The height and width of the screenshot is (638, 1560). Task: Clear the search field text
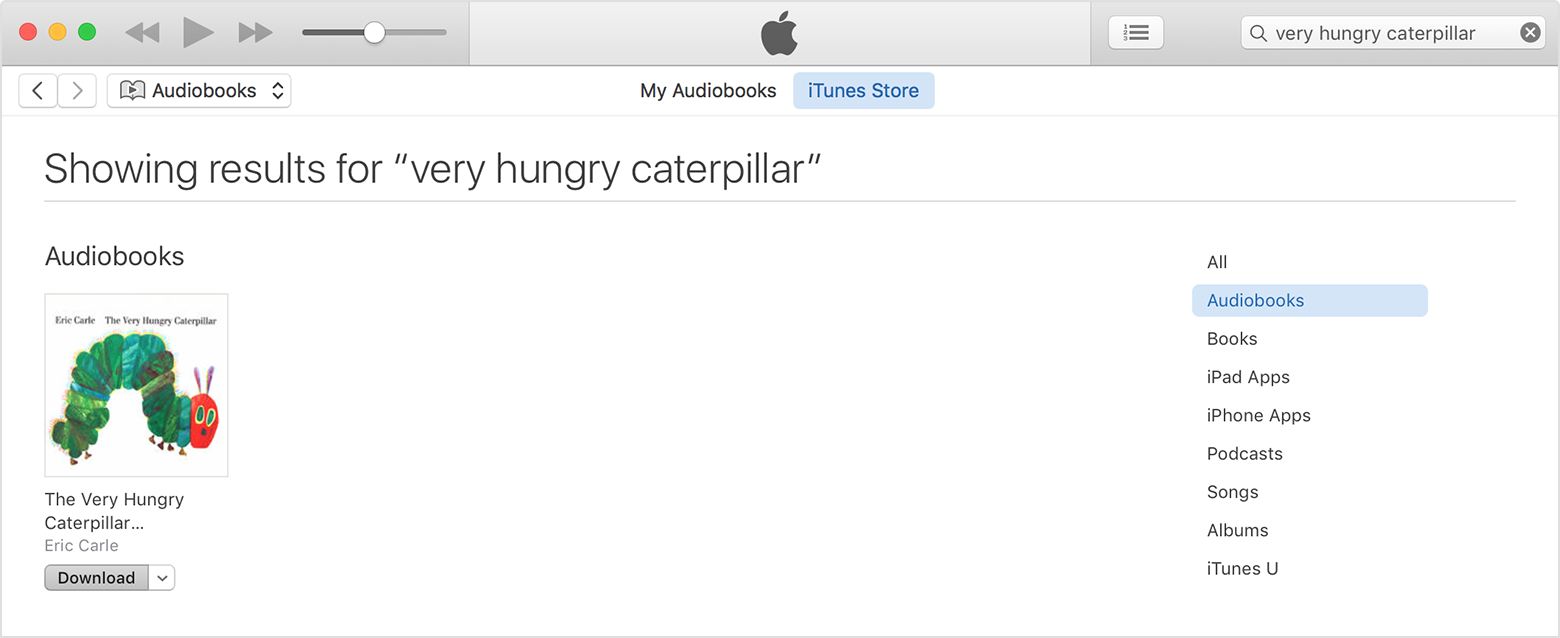[x=1530, y=33]
